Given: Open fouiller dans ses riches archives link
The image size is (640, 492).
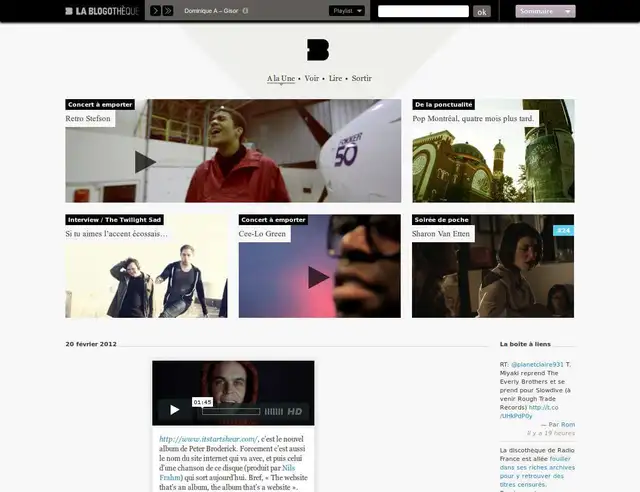Looking at the screenshot, I should pyautogui.click(x=537, y=472).
